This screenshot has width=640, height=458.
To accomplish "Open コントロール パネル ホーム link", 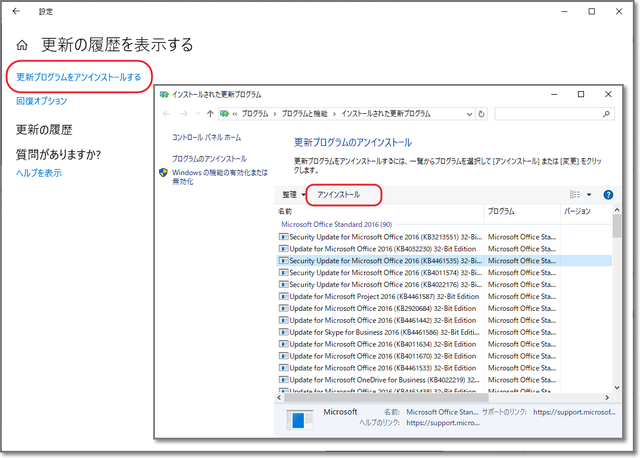I will 207,137.
